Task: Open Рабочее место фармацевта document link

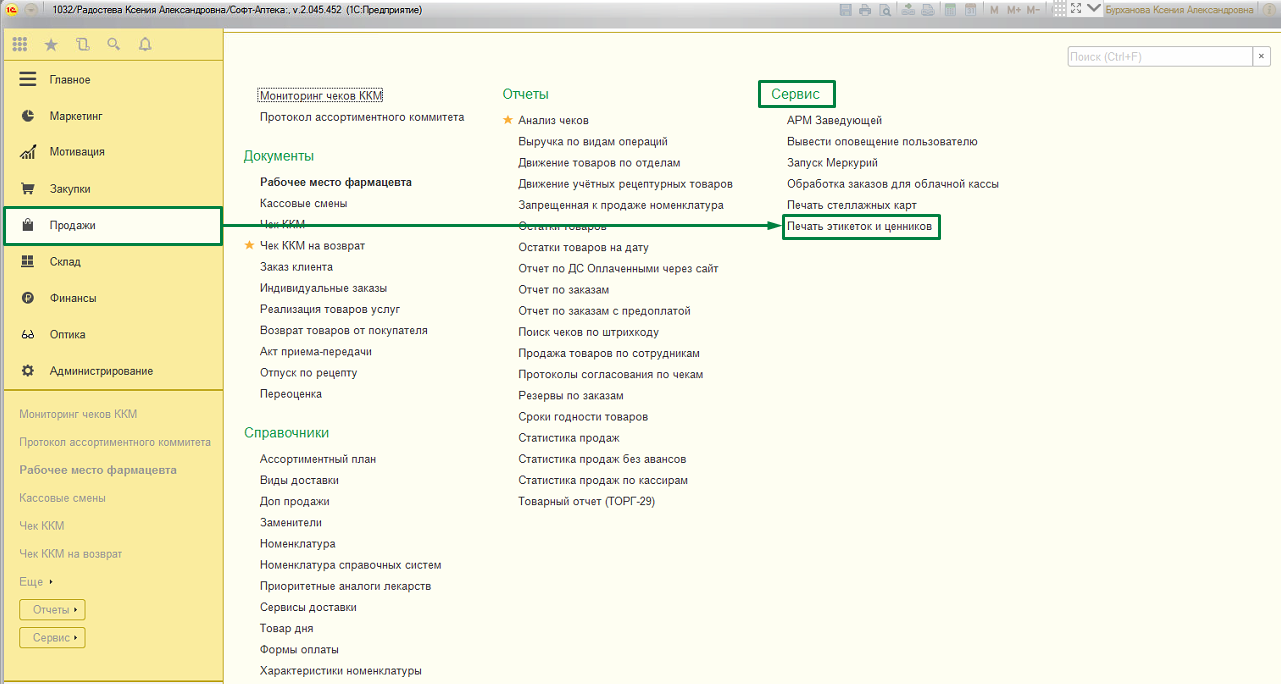Action: tap(335, 182)
